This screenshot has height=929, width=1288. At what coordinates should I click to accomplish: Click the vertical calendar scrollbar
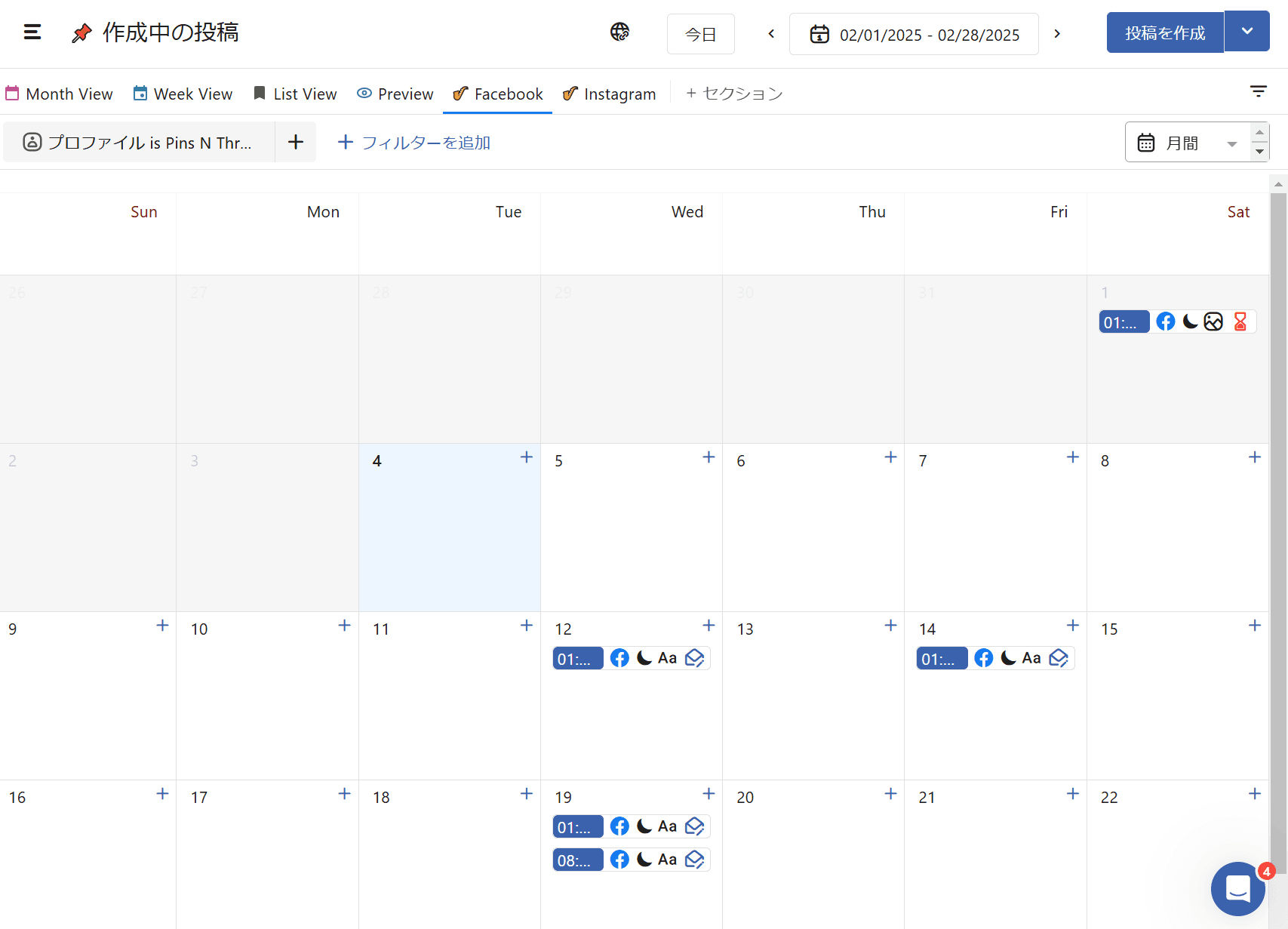(1277, 483)
